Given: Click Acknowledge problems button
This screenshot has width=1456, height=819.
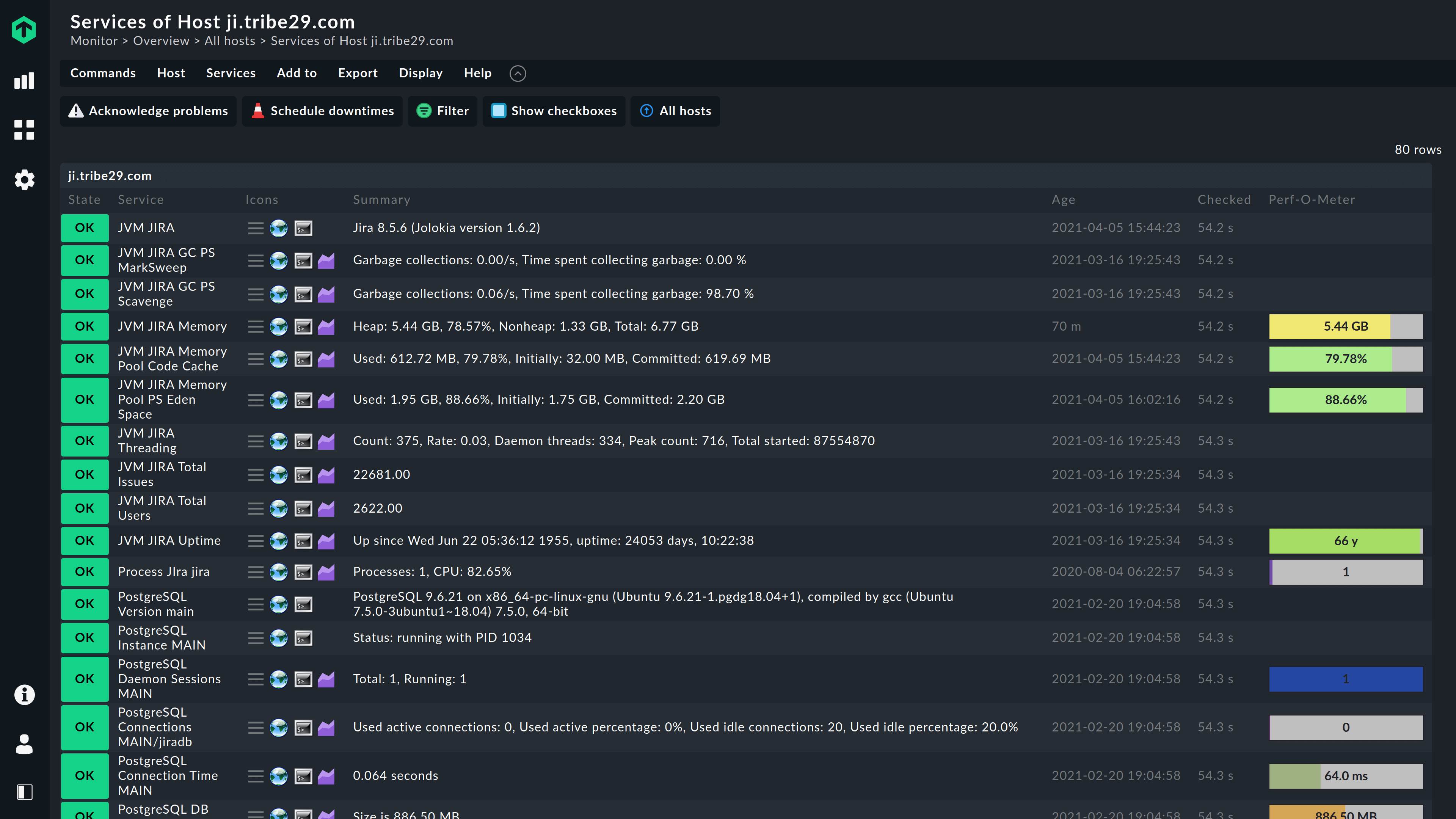Looking at the screenshot, I should [148, 111].
